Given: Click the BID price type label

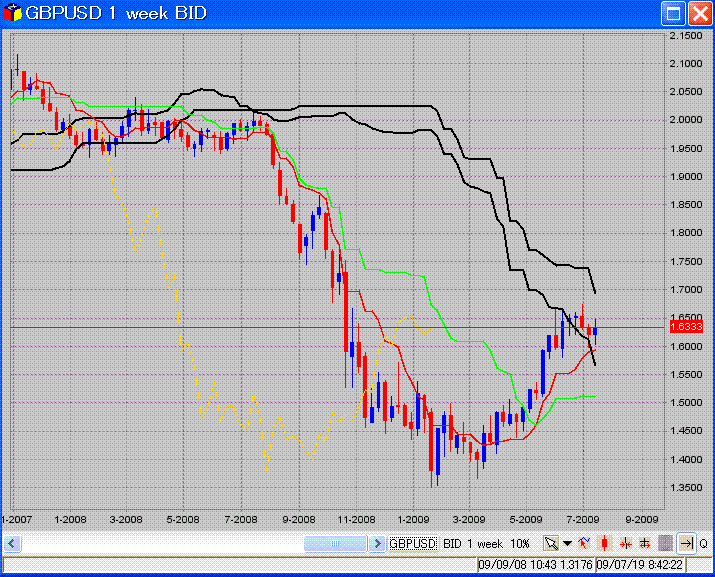Looking at the screenshot, I should pyautogui.click(x=452, y=544).
